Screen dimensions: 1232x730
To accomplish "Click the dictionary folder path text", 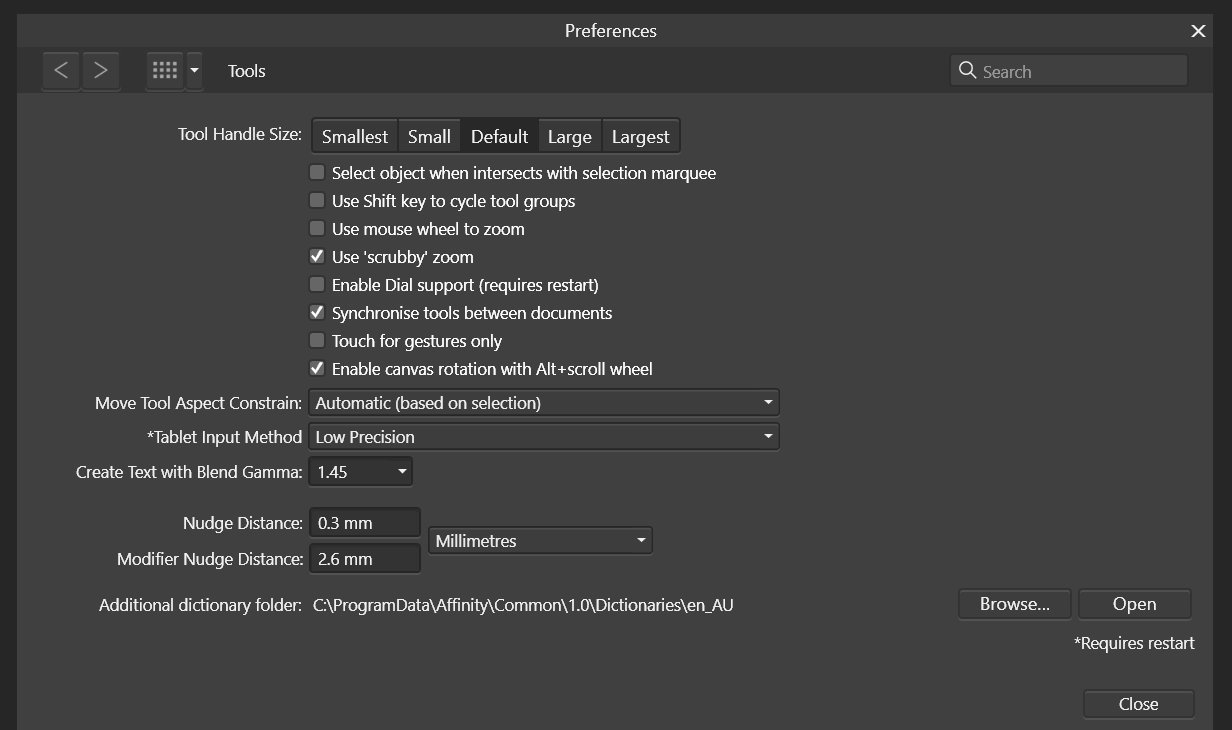I will pyautogui.click(x=523, y=605).
